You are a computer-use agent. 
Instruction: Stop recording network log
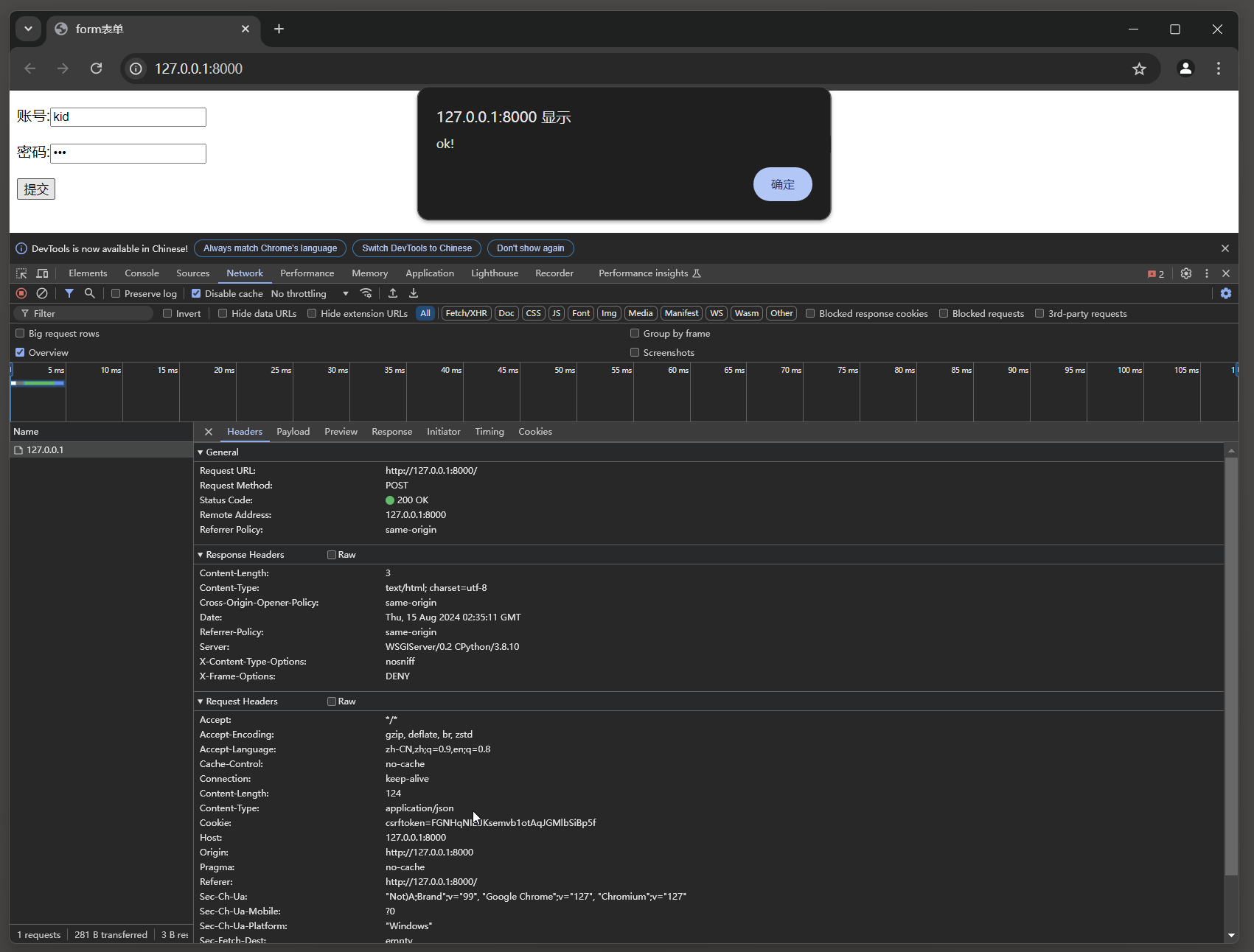click(21, 293)
